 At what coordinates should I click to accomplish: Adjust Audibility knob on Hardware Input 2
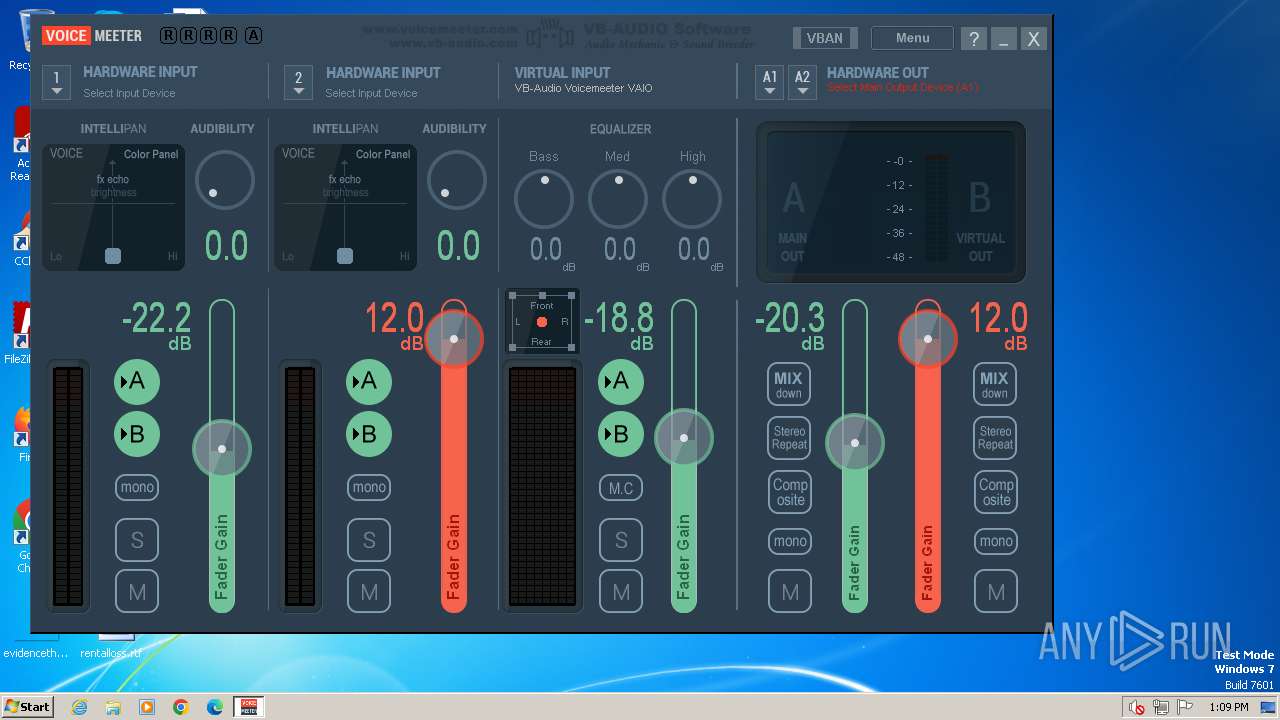coord(456,180)
